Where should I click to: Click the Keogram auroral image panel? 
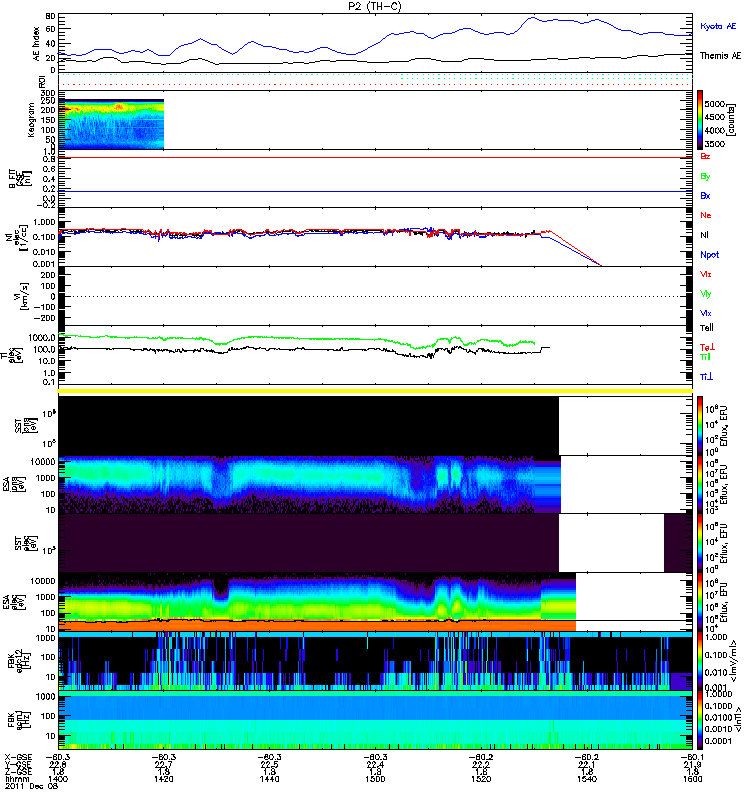point(111,124)
